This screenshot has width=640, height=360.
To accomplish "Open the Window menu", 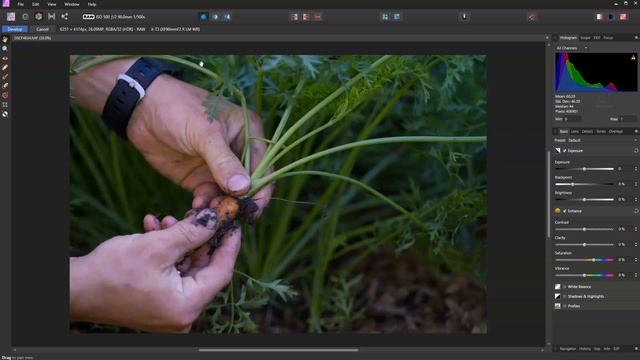I will (72, 4).
